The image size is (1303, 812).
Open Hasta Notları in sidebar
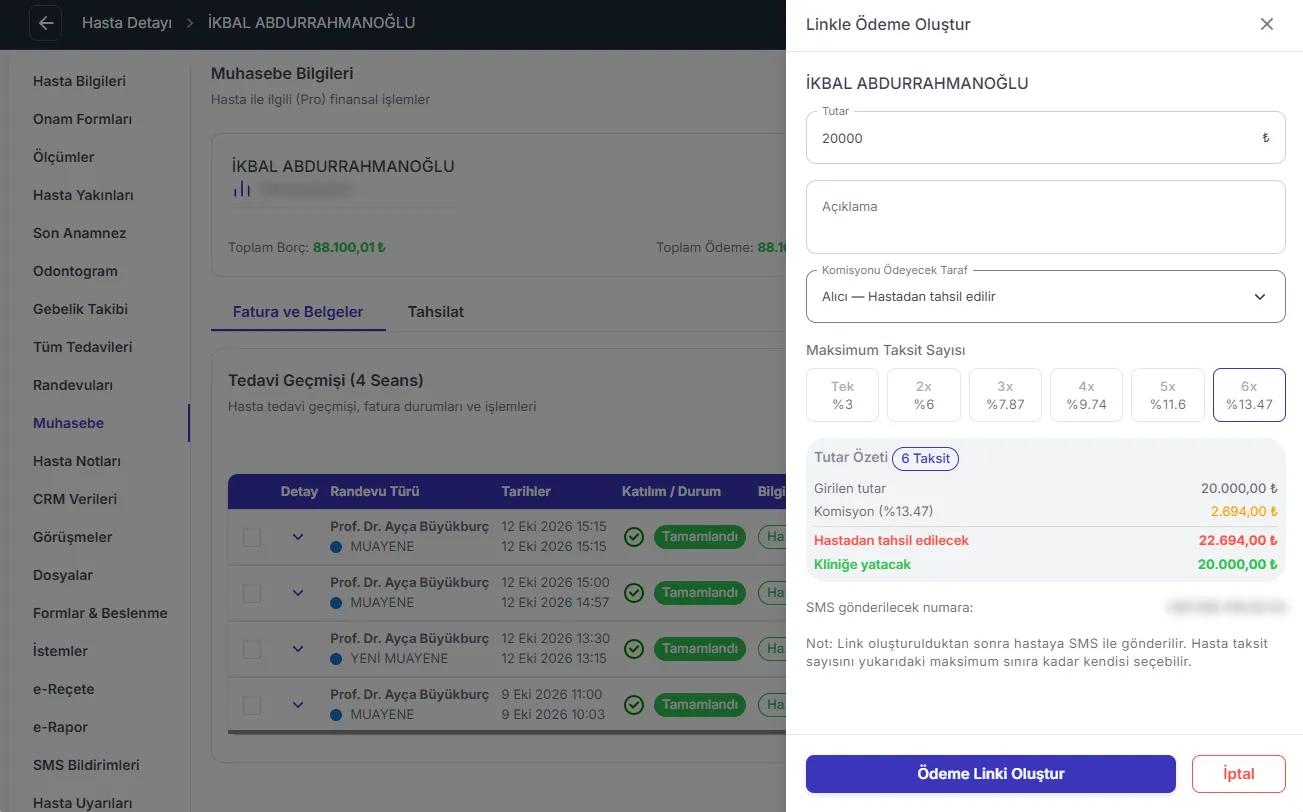click(77, 461)
